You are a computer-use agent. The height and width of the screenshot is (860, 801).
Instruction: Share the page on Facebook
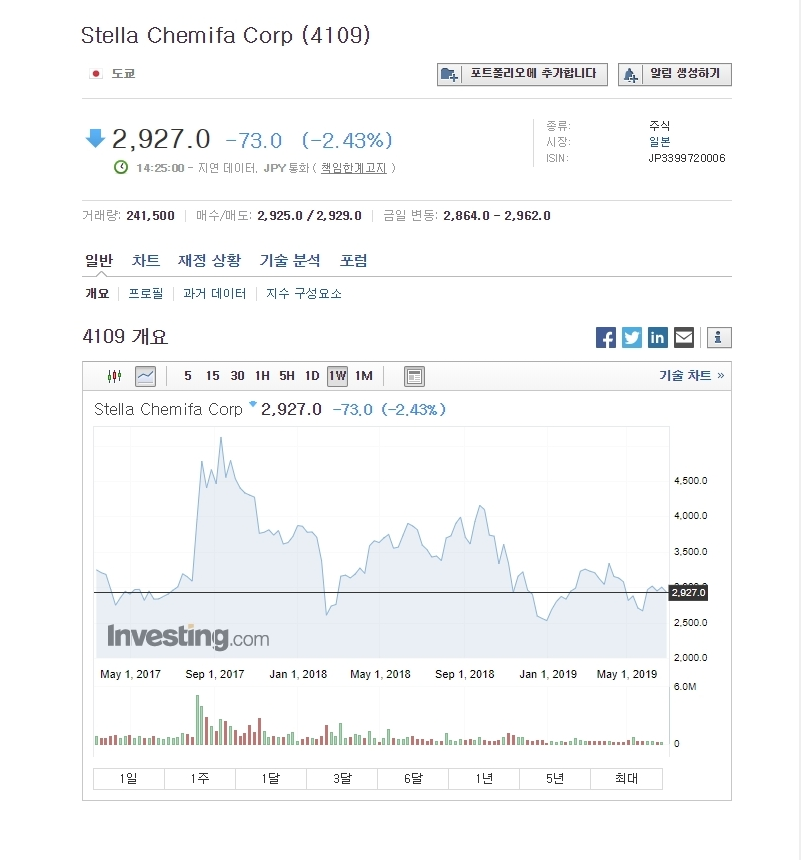click(x=606, y=337)
